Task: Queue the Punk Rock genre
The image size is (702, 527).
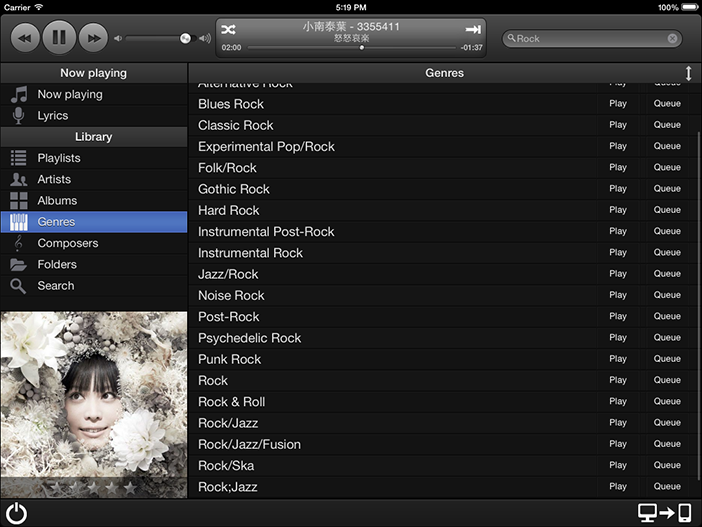Action: click(x=667, y=359)
